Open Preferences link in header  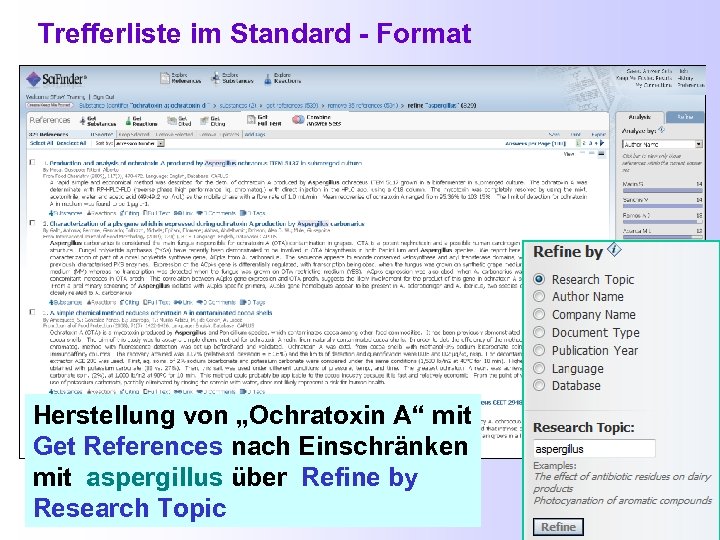pos(690,85)
